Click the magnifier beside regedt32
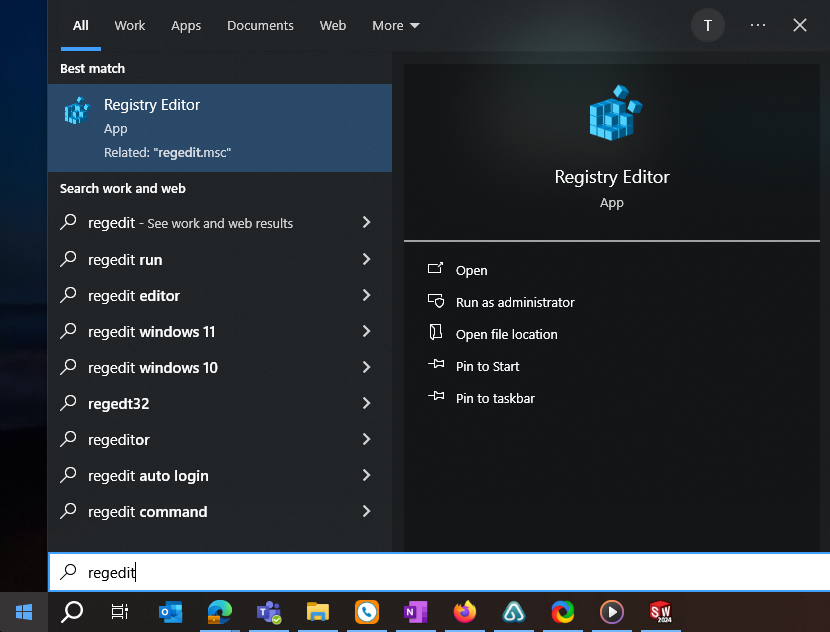The height and width of the screenshot is (632, 830). 68,403
